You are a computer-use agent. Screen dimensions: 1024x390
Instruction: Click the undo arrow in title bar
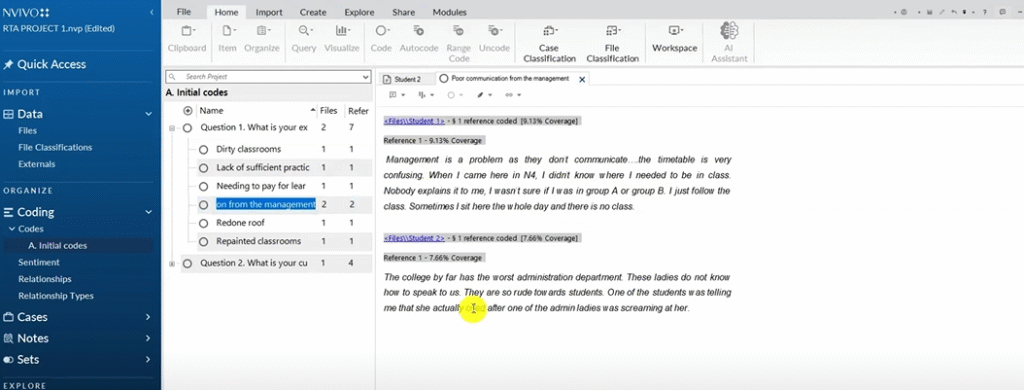pyautogui.click(x=954, y=12)
